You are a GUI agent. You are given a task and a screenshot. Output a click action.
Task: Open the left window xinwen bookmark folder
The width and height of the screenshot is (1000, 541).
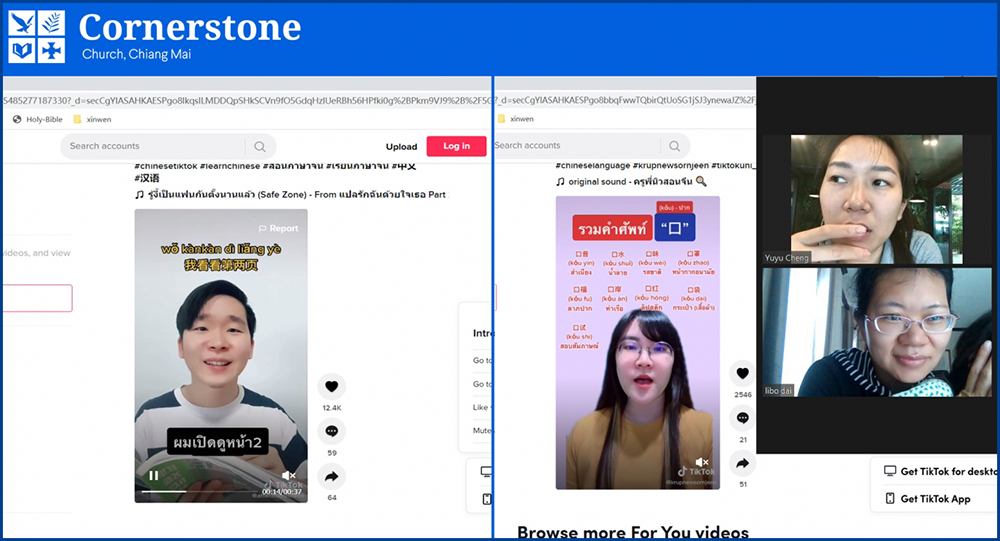[92, 119]
